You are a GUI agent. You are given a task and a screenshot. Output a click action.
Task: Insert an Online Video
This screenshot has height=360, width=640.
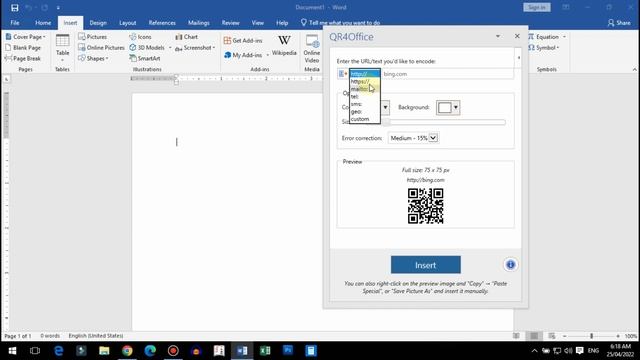tap(312, 49)
